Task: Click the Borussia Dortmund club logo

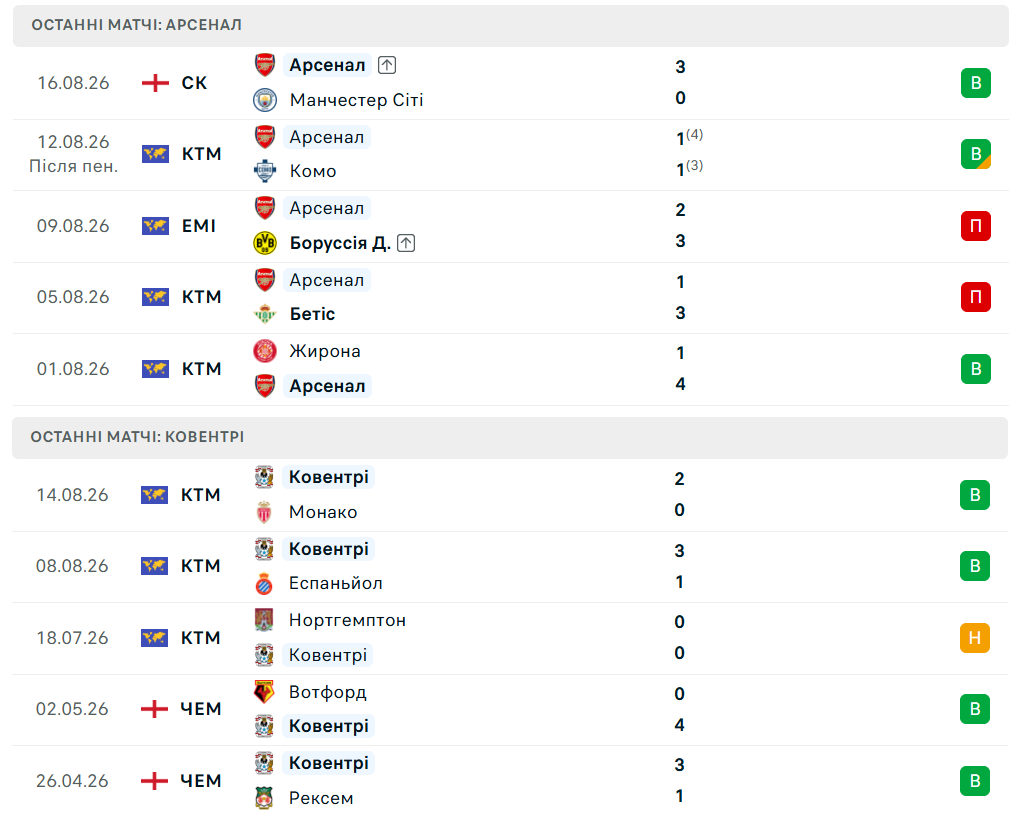Action: pos(265,243)
